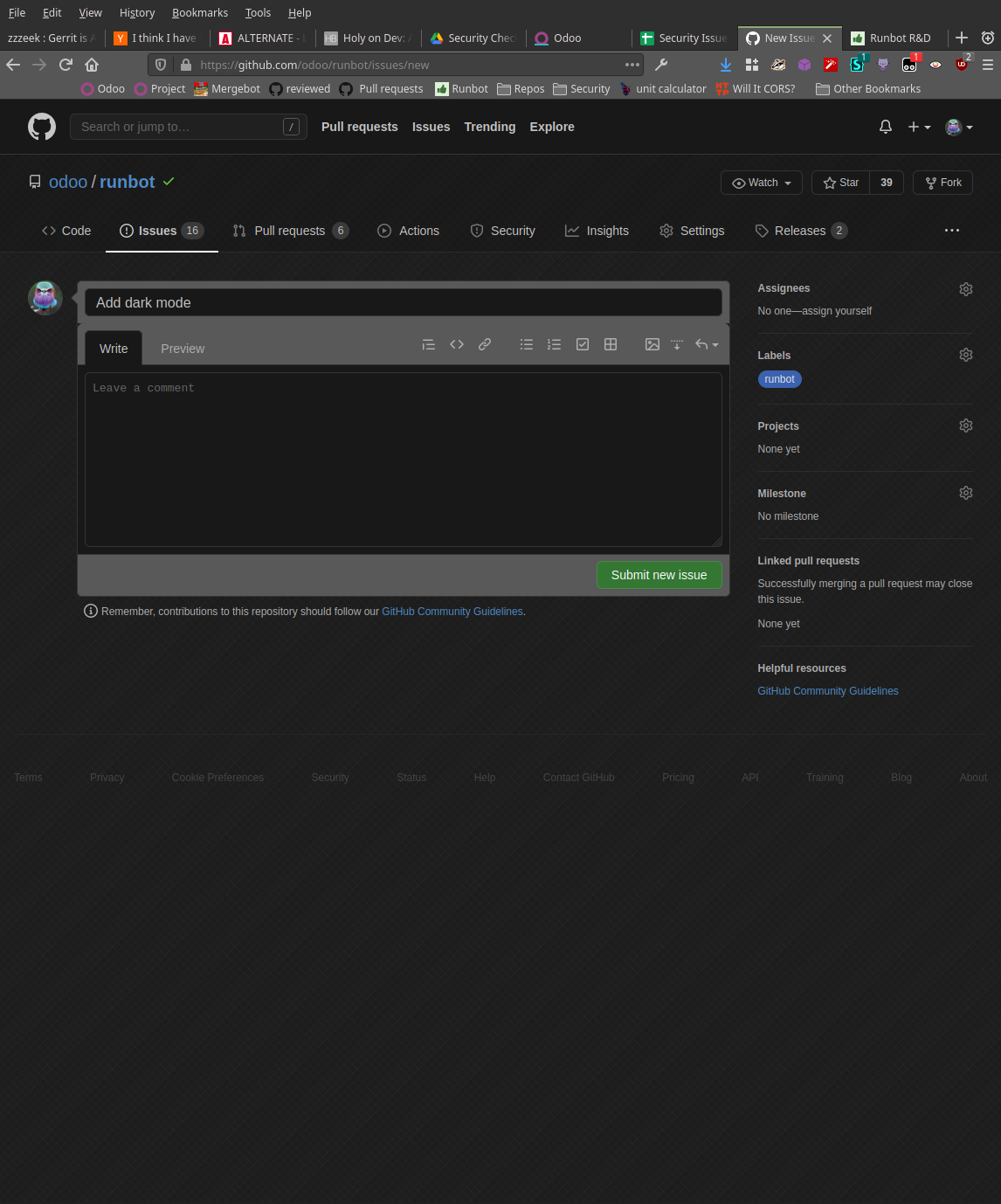This screenshot has width=1001, height=1204.
Task: Switch to the Preview tab
Action: click(x=183, y=349)
